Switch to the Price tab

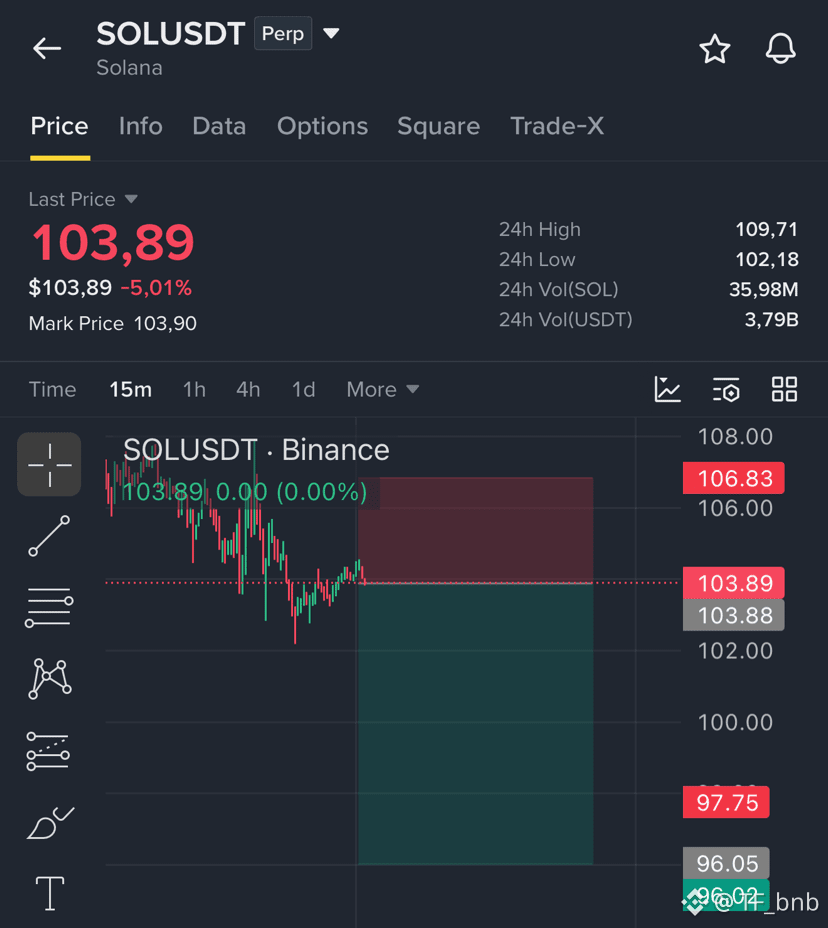(x=59, y=126)
